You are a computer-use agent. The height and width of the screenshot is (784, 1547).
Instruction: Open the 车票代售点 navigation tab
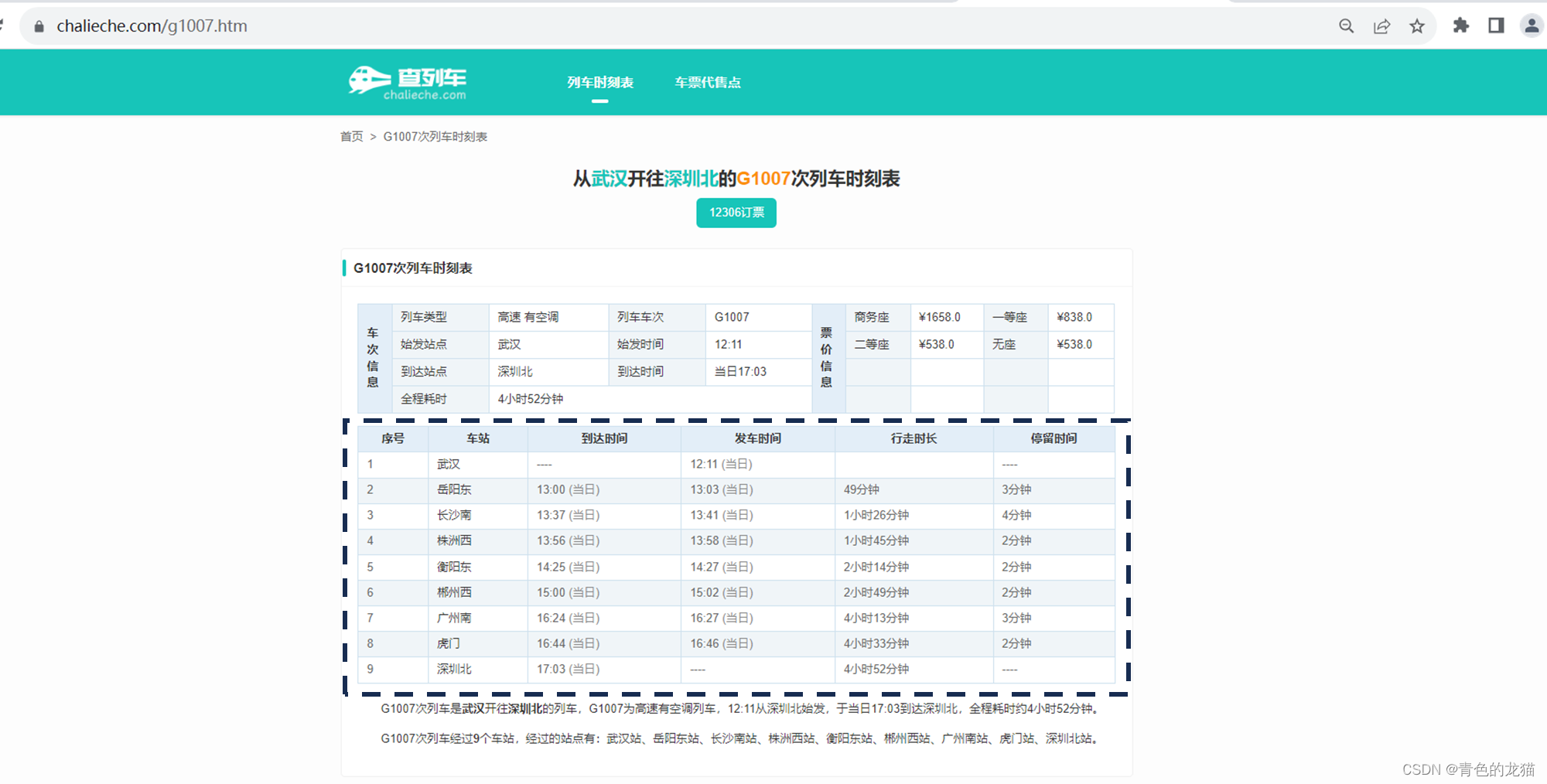(708, 83)
